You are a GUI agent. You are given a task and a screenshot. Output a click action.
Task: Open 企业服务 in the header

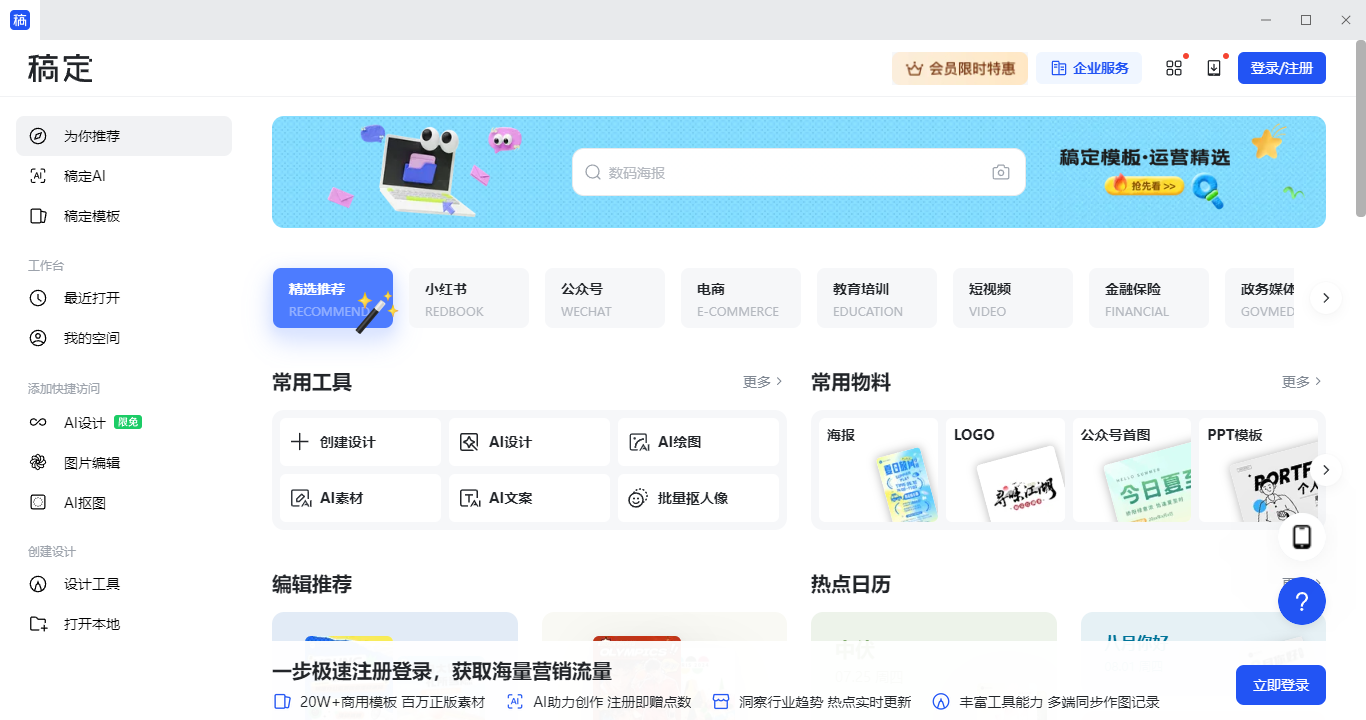coord(1088,67)
